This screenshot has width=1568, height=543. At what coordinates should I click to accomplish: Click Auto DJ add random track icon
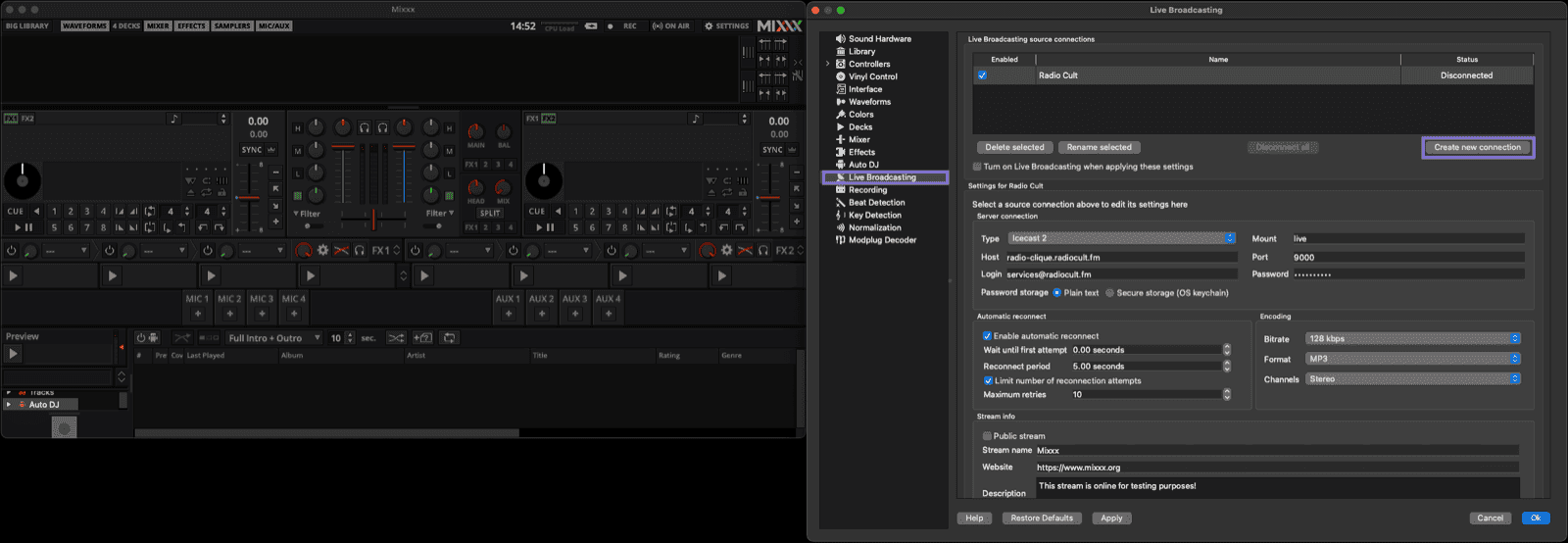point(422,338)
